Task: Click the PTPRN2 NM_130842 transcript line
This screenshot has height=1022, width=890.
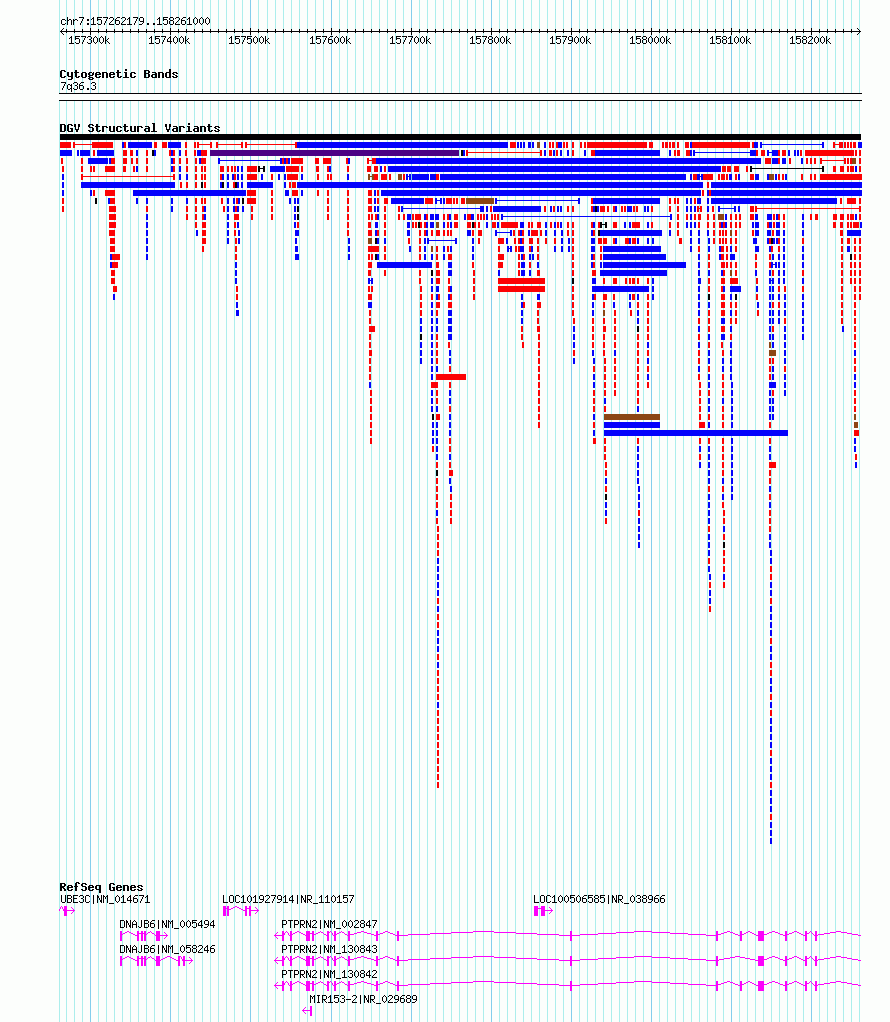Action: pos(567,985)
